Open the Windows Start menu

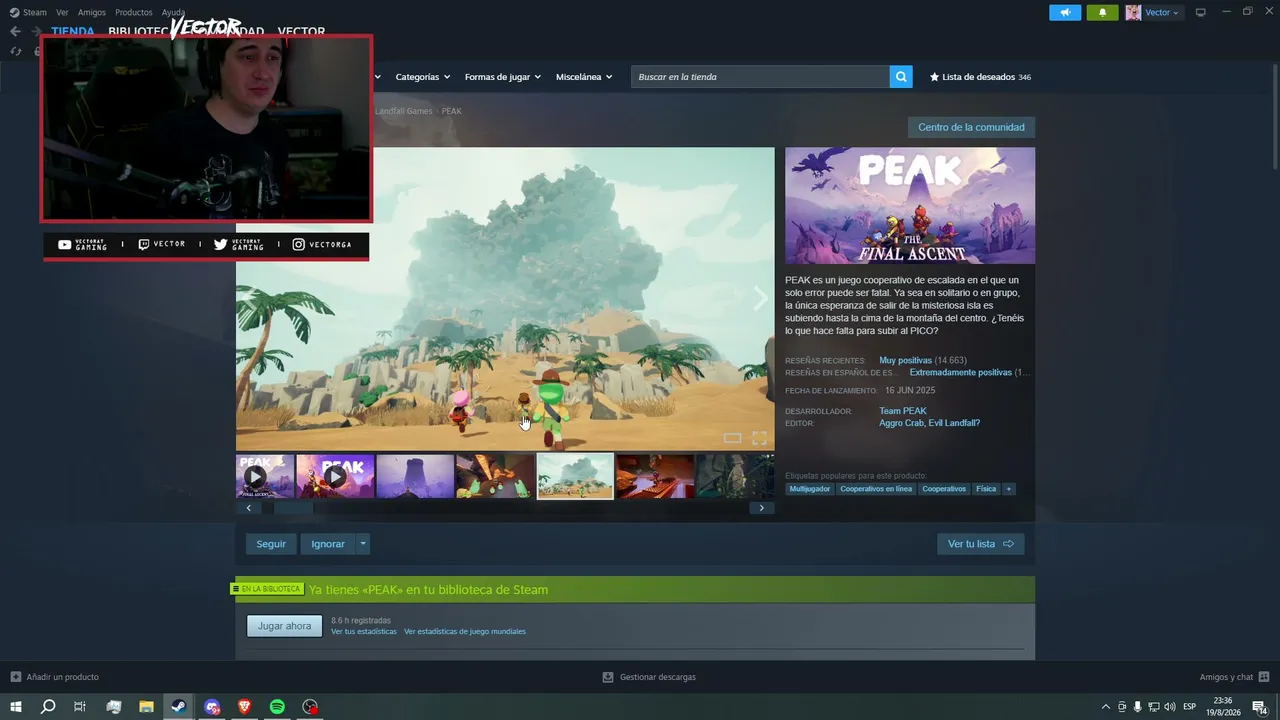tap(15, 707)
